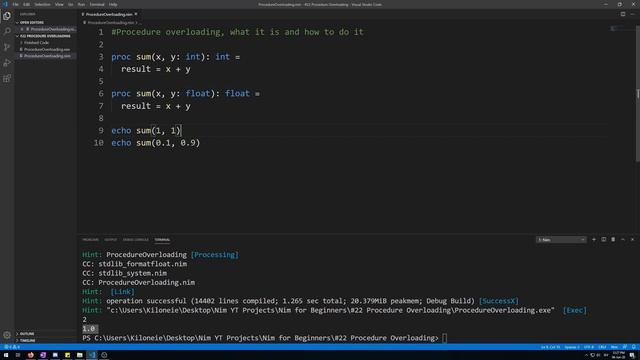Click the errors and warnings status indicator
Viewport: 640px width, 360px height.
click(12, 347)
